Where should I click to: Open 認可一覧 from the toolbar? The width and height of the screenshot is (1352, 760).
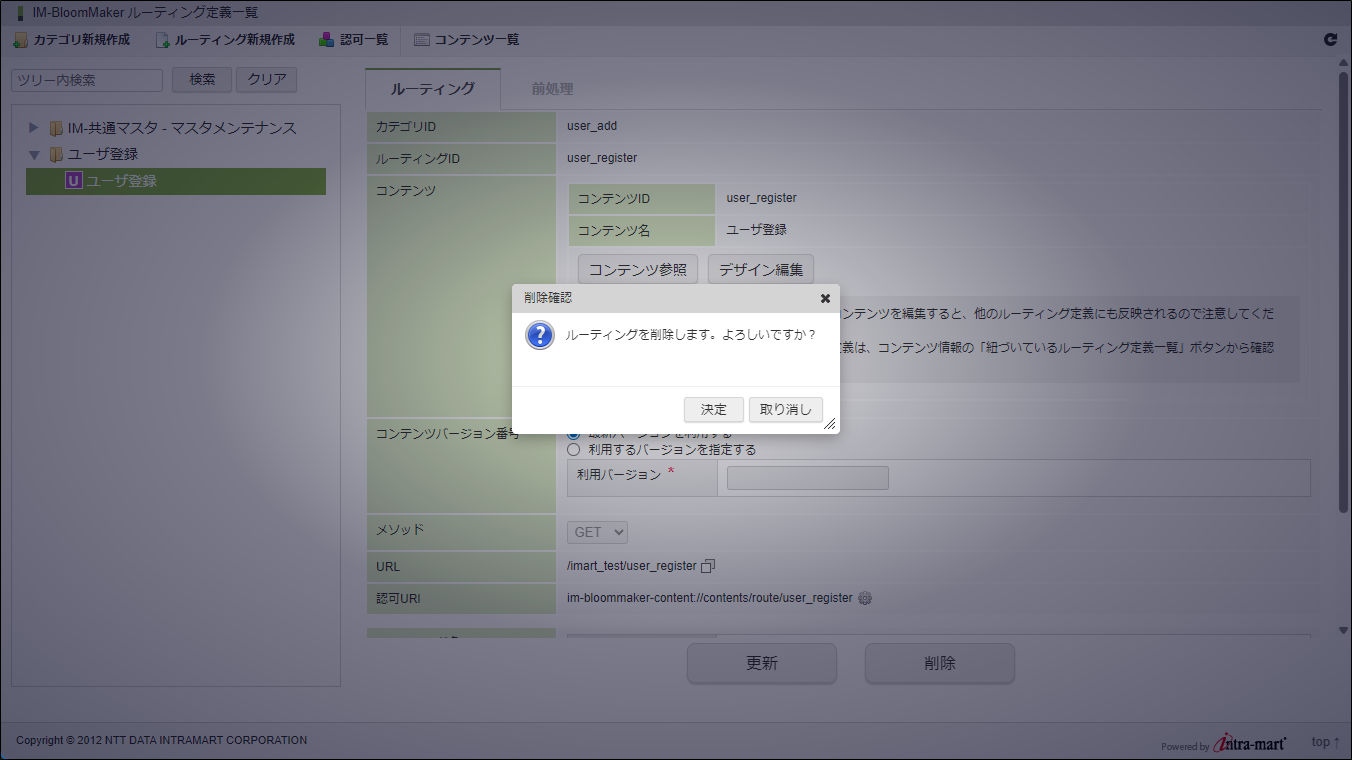[x=354, y=40]
